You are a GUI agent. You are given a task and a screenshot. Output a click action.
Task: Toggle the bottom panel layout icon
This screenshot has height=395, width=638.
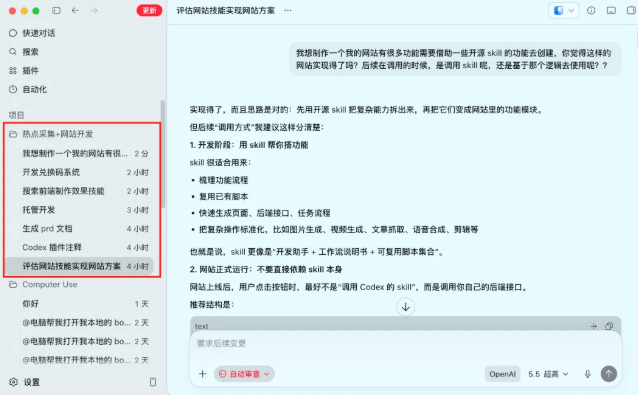click(611, 11)
